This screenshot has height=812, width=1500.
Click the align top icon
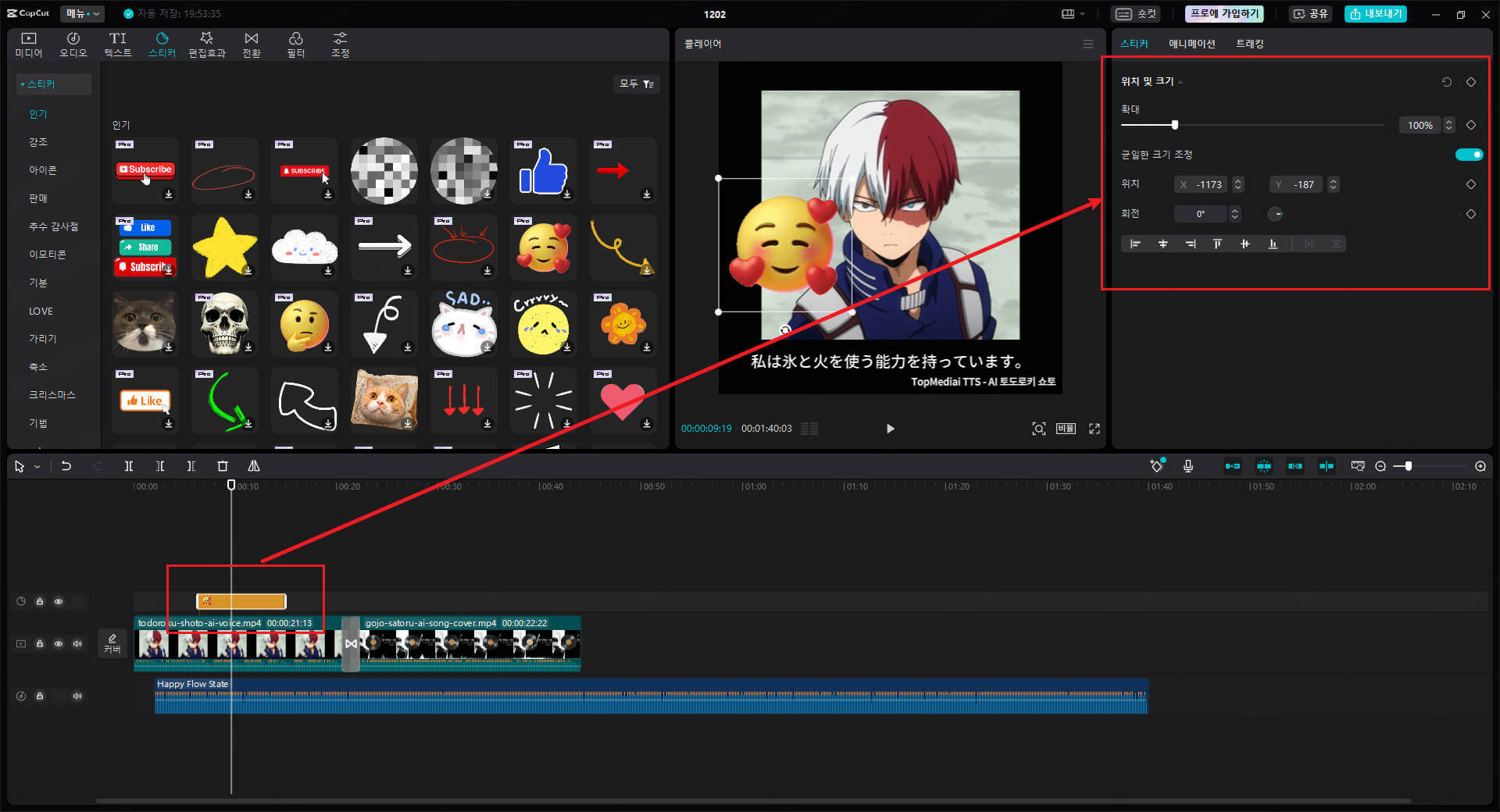pyautogui.click(x=1217, y=244)
